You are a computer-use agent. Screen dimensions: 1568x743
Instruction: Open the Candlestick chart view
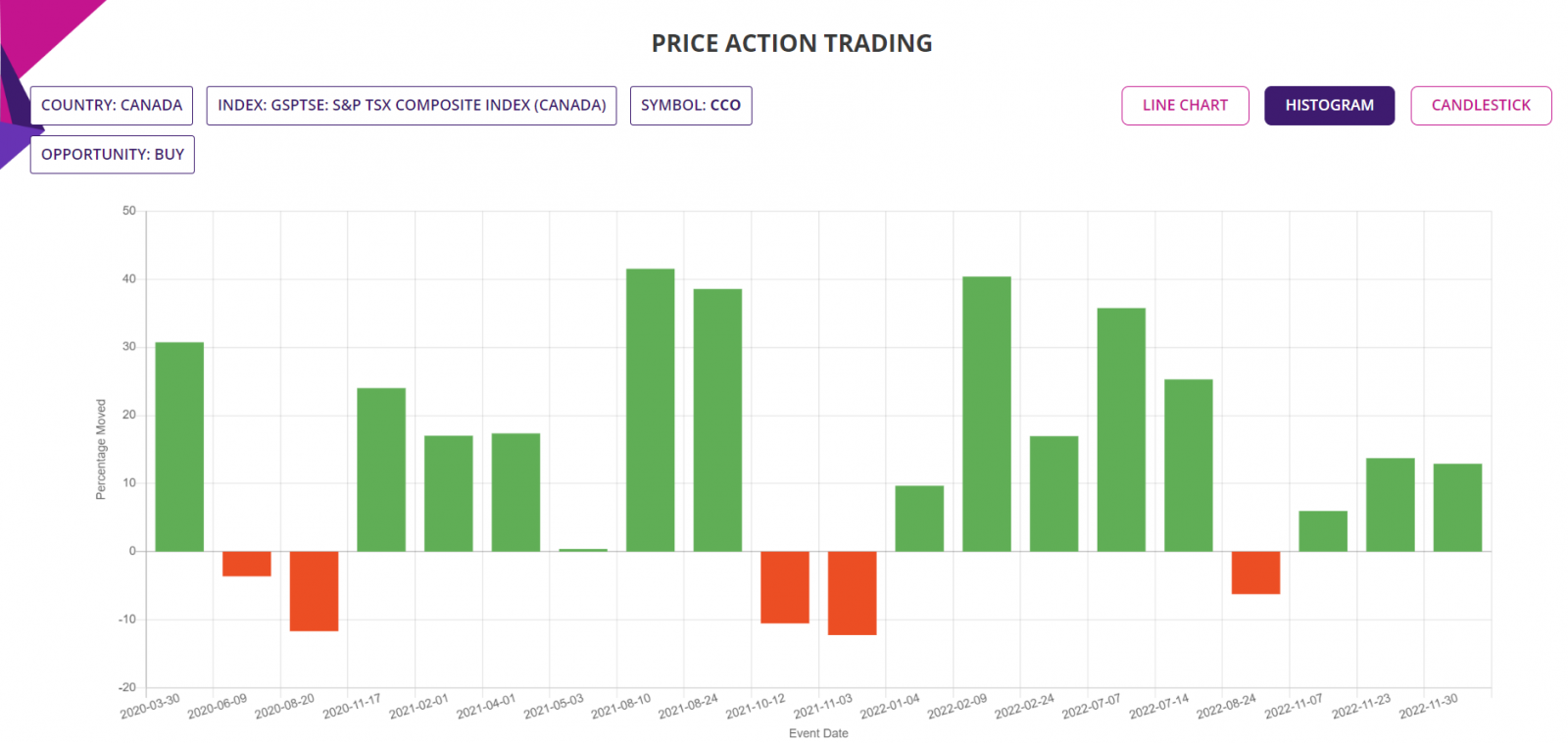(1480, 106)
